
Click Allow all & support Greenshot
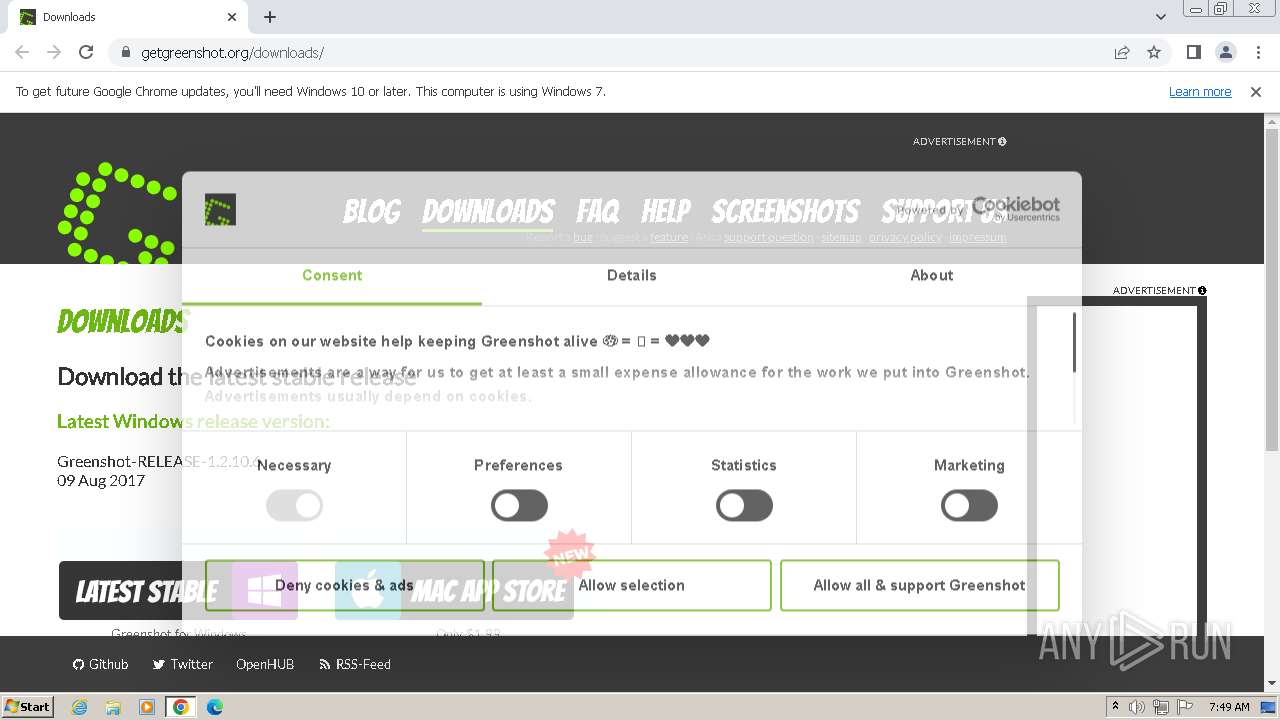(919, 585)
